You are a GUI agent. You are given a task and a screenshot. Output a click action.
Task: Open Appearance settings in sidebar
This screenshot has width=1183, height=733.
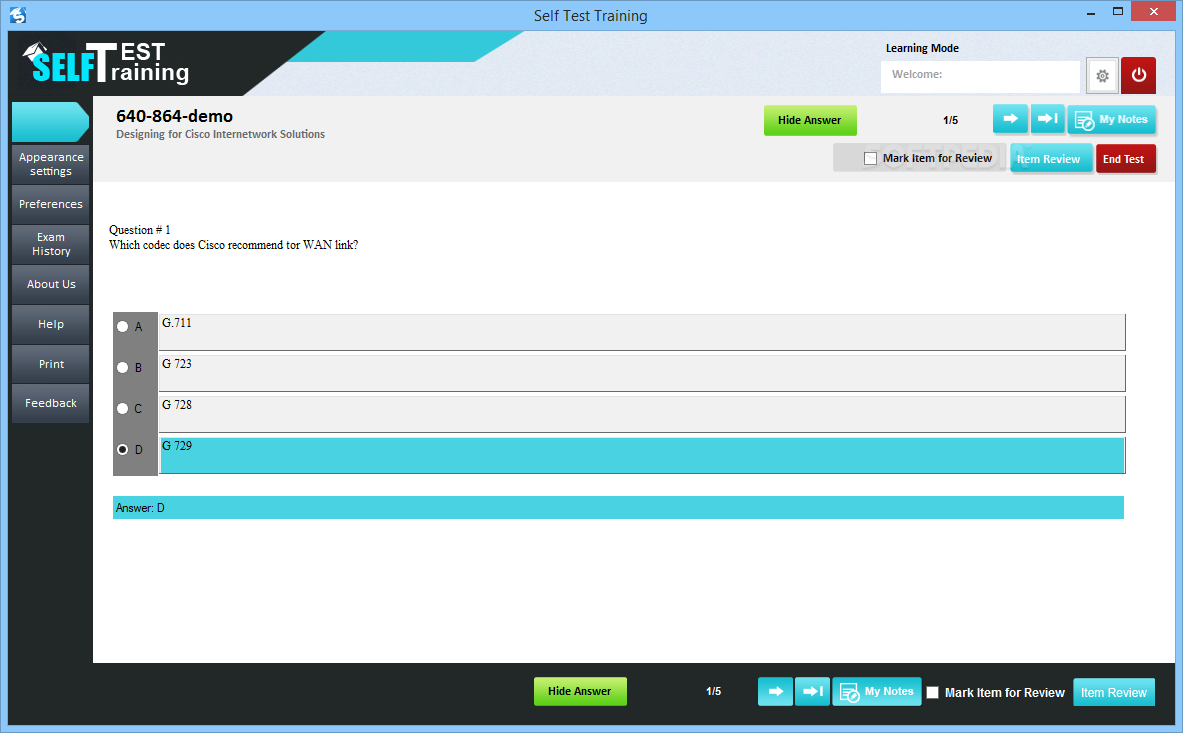[51, 164]
